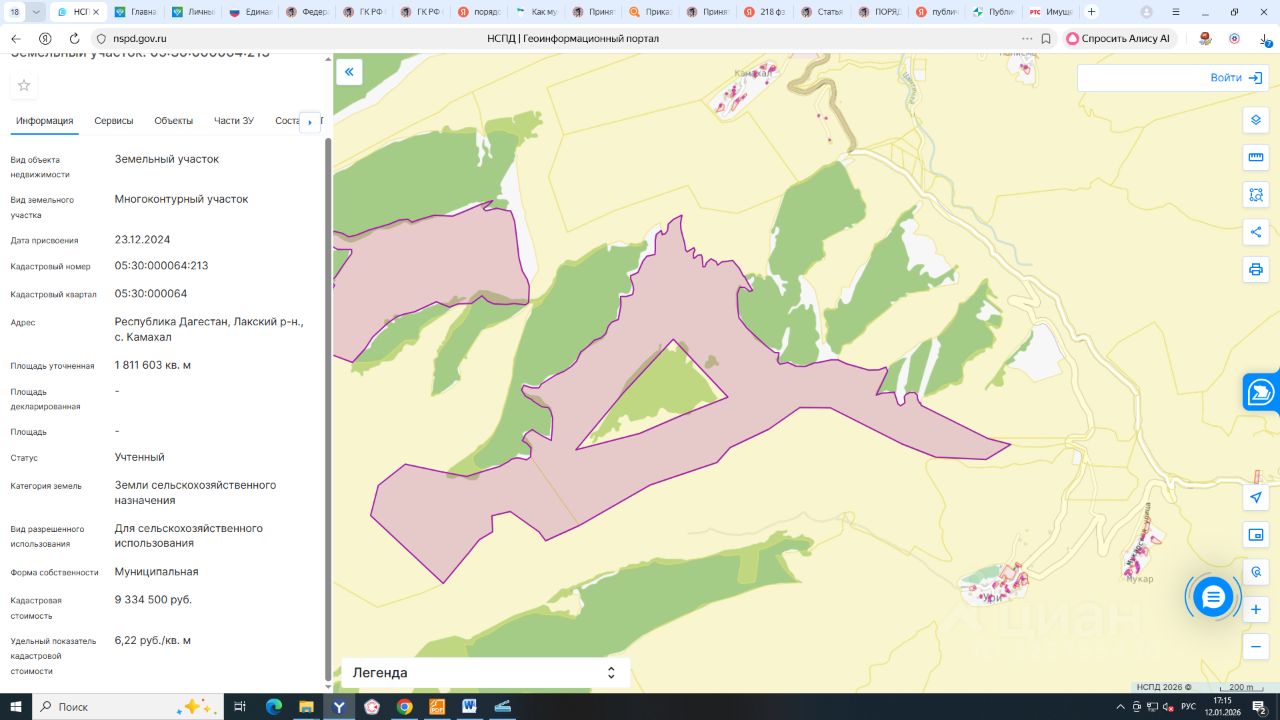The image size is (1280, 720).
Task: Open the Части ЗУ tab
Action: 234,121
